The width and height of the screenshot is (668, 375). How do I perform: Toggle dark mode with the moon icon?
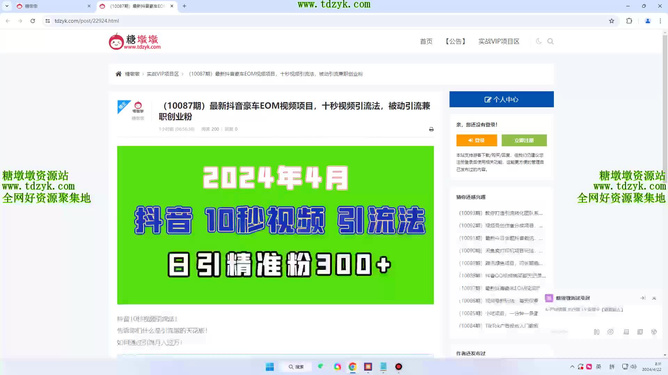pyautogui.click(x=538, y=41)
